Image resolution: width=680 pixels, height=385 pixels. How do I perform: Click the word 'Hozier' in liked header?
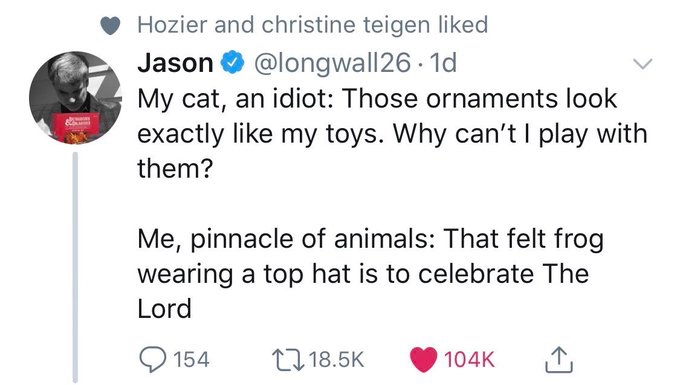pos(172,25)
